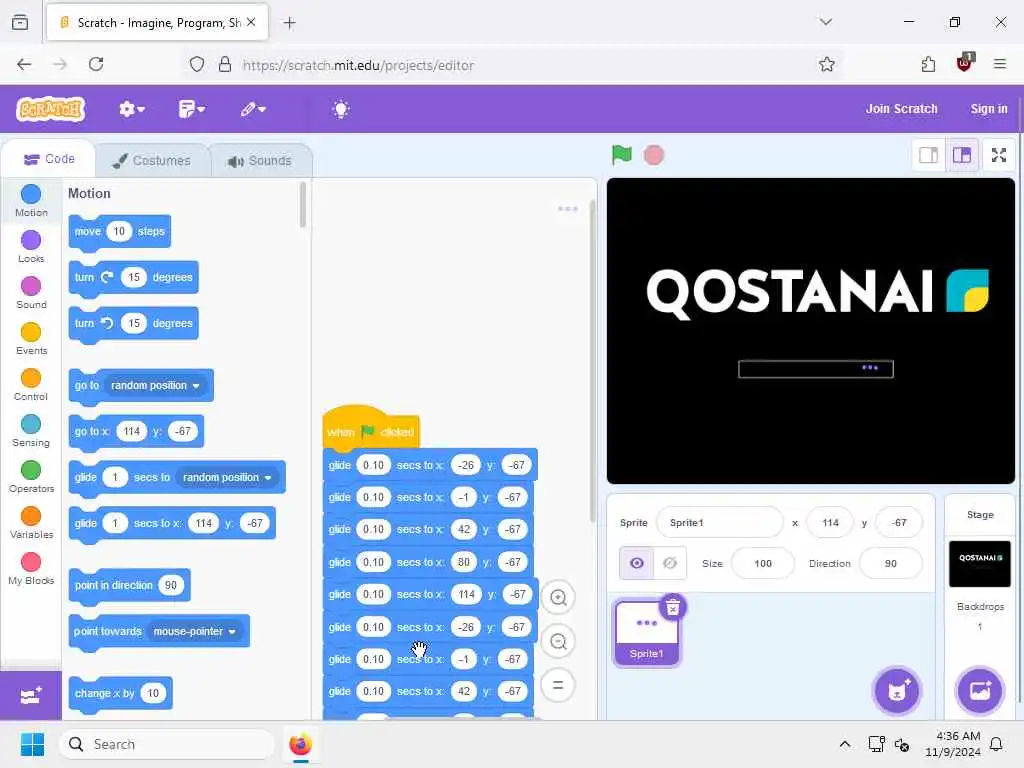
Task: Zoom out the code workspace
Action: [x=558, y=641]
